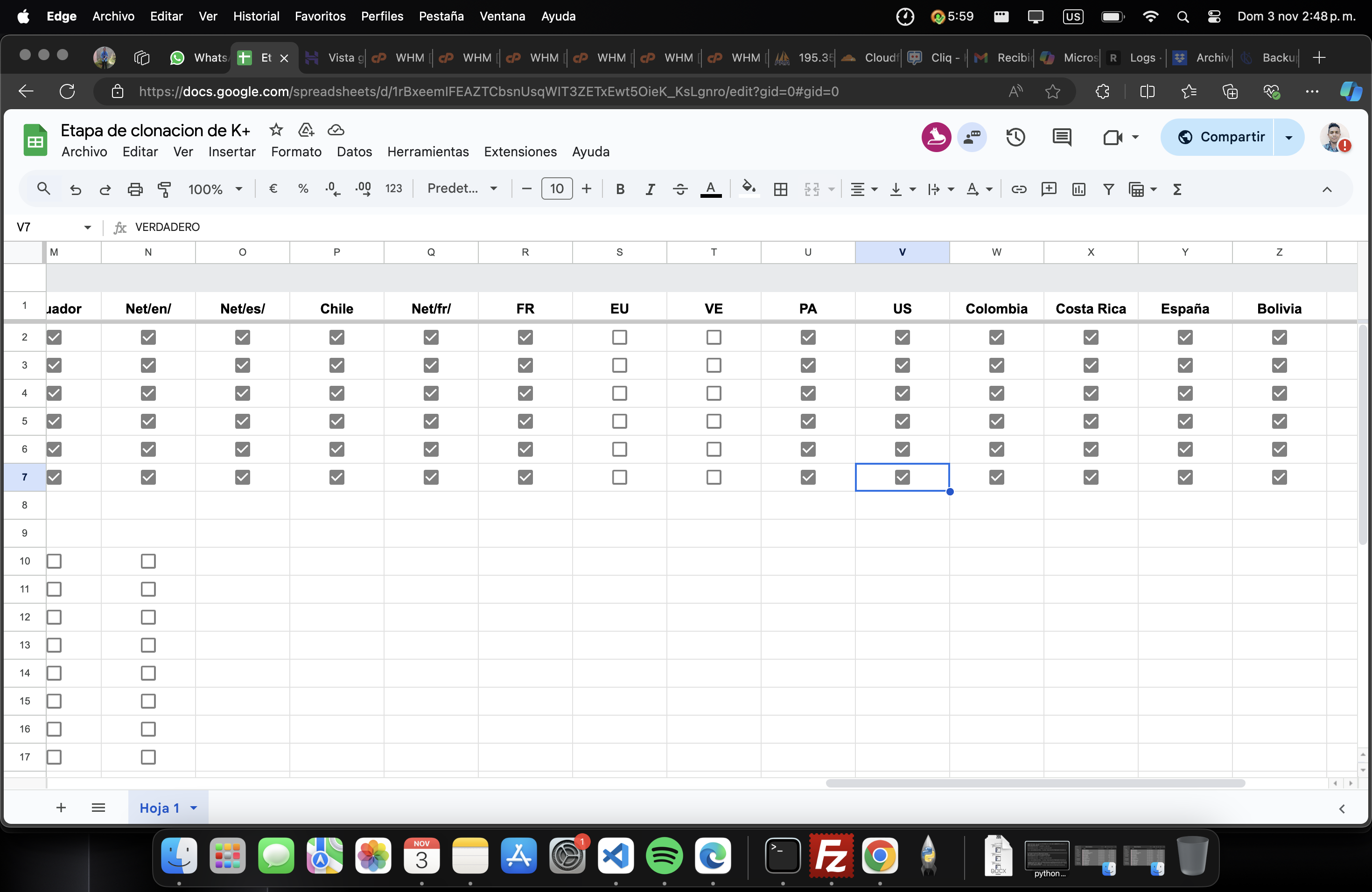The width and height of the screenshot is (1372, 892).
Task: Insert a comment from toolbar
Action: [x=1049, y=189]
